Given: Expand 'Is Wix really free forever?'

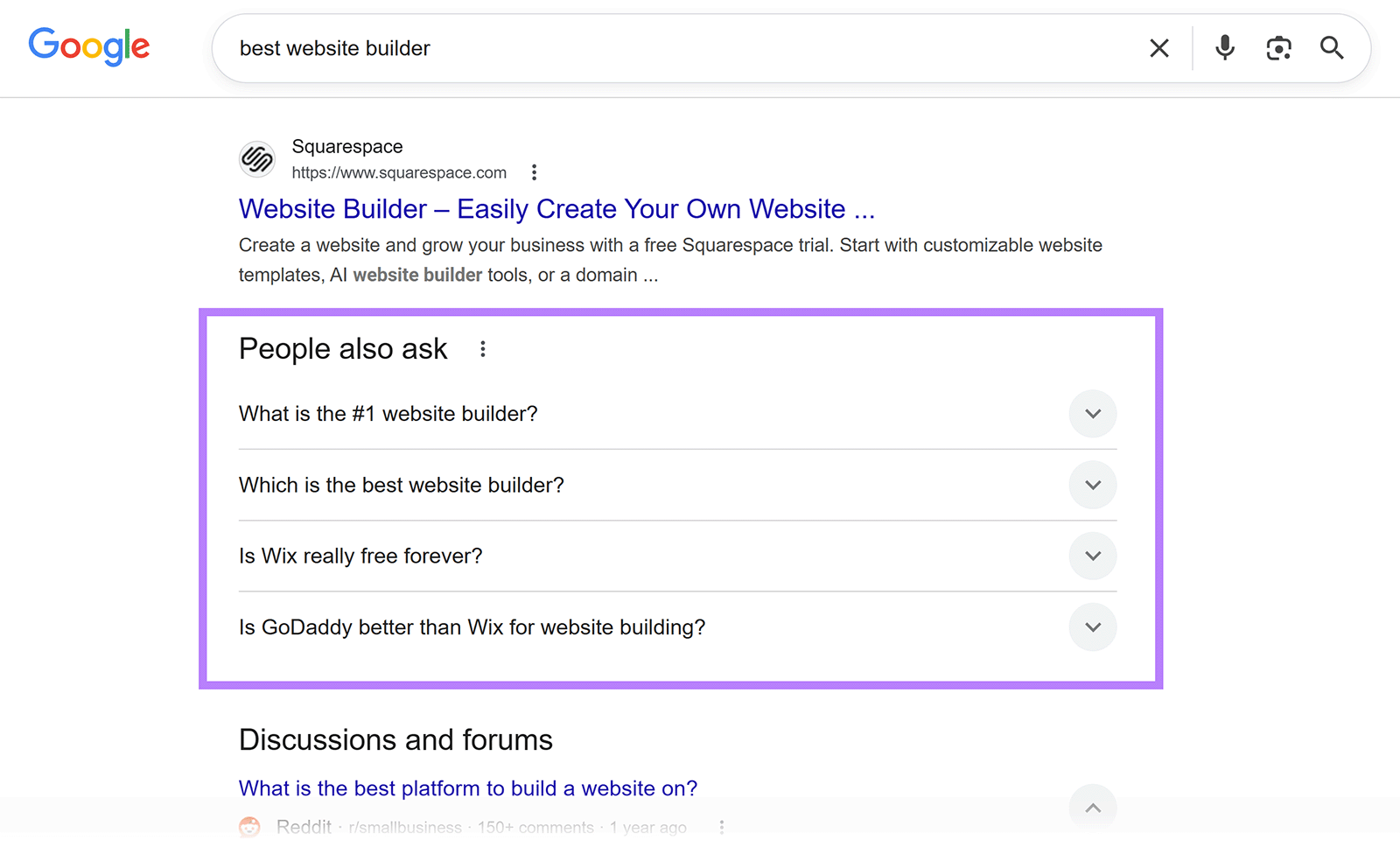Looking at the screenshot, I should 1092,556.
